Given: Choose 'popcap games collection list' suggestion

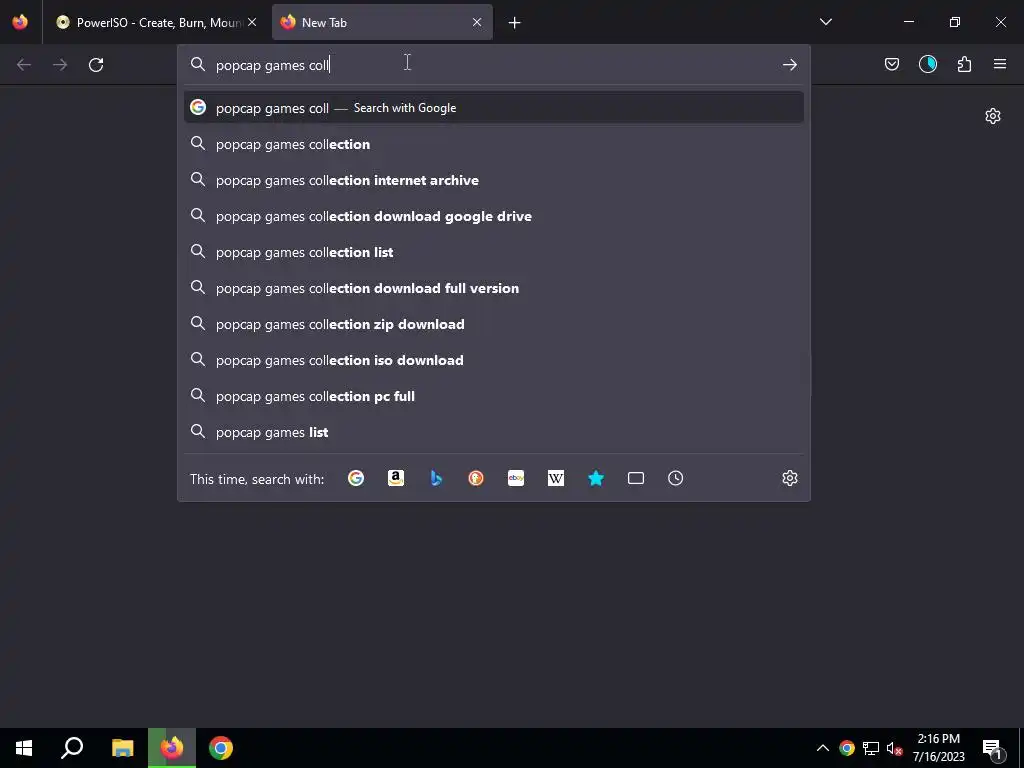Looking at the screenshot, I should pyautogui.click(x=494, y=252).
